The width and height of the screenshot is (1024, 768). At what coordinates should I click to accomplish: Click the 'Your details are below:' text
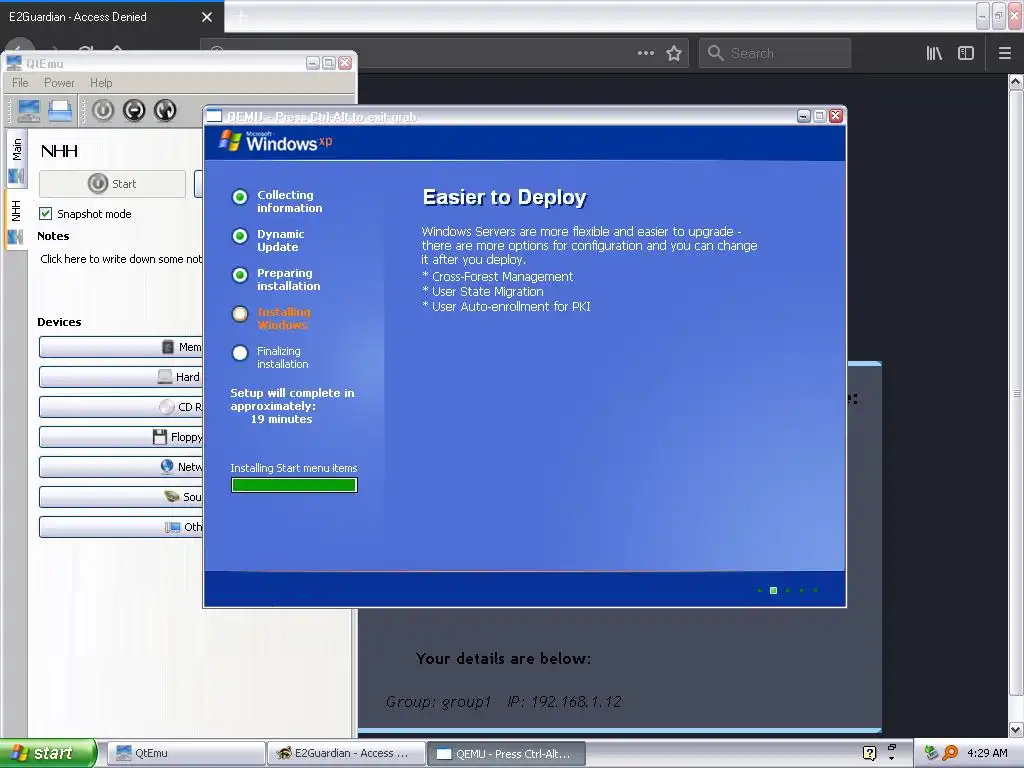(504, 658)
